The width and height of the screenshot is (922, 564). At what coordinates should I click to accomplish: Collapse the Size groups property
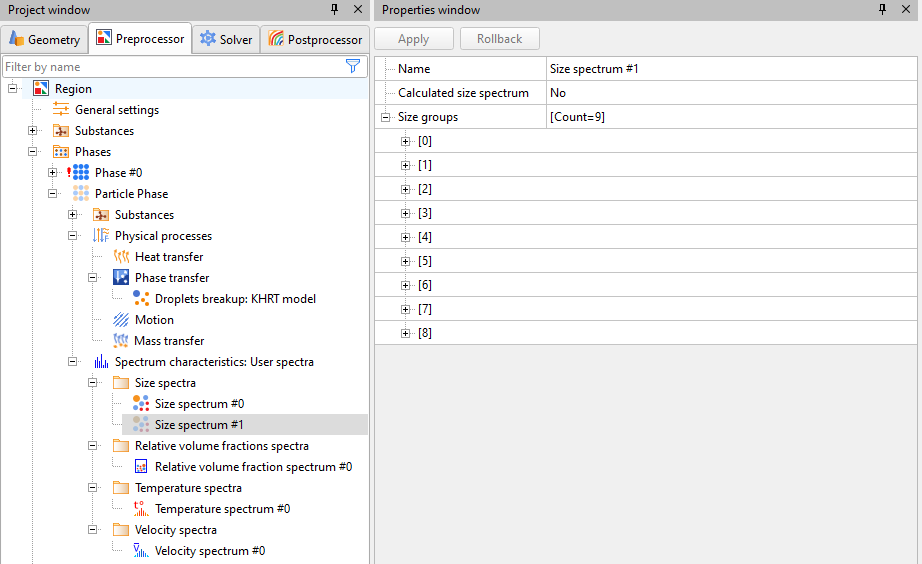pos(386,117)
